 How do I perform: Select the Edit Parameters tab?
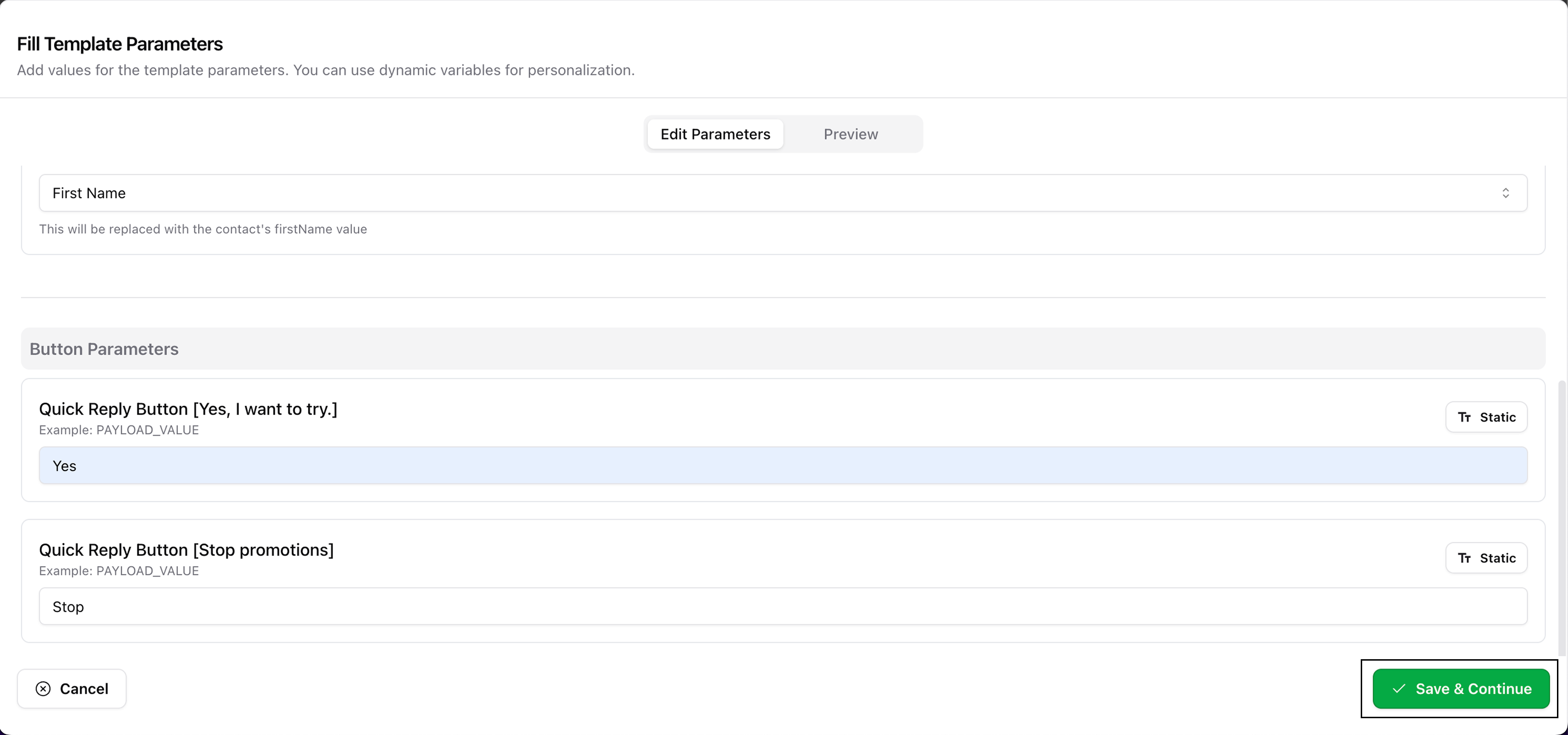click(x=715, y=134)
